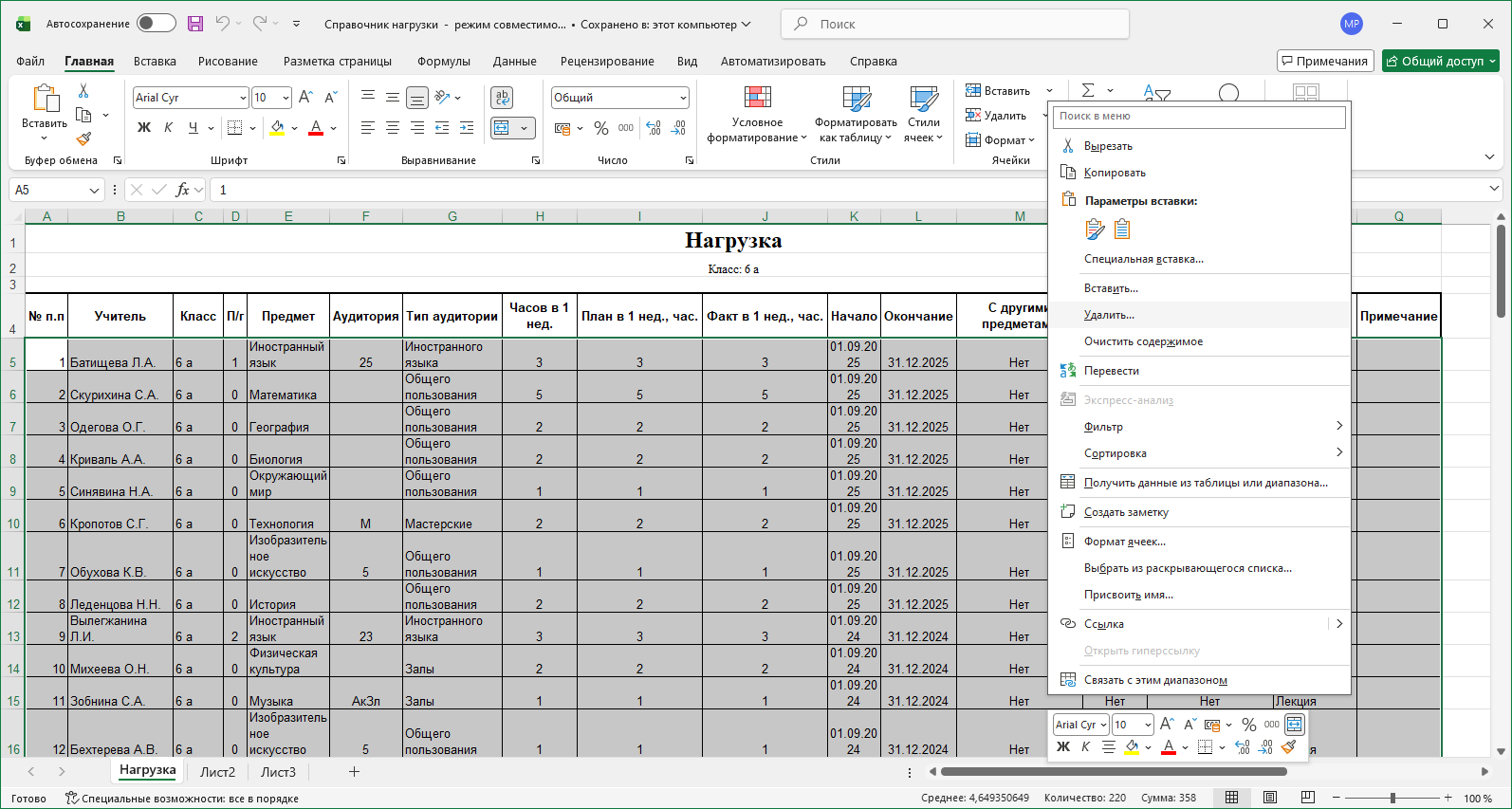Screen dimensions: 1512x809
Task: Apply percent style in the ribbon Number group
Action: pos(601,127)
